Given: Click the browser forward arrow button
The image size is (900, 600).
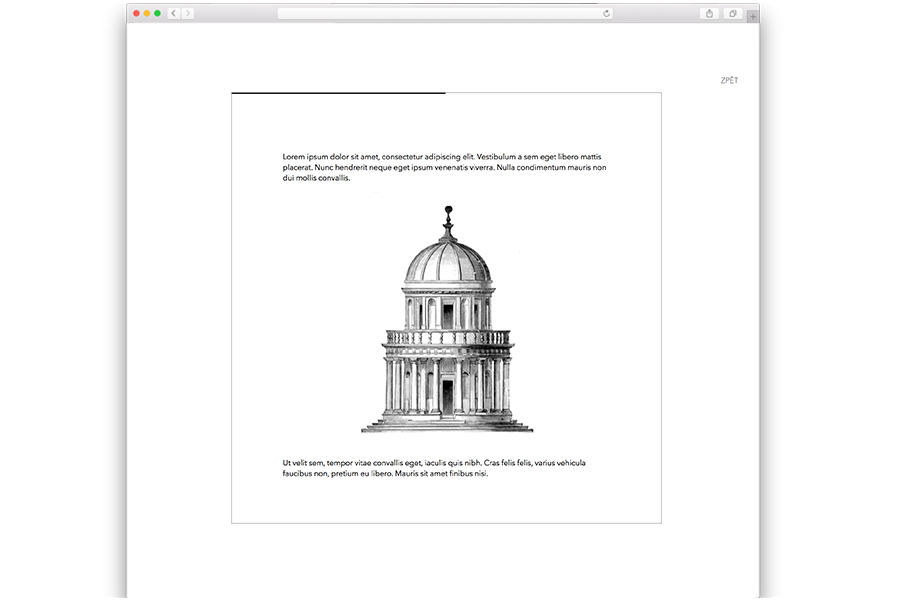Looking at the screenshot, I should tap(187, 13).
